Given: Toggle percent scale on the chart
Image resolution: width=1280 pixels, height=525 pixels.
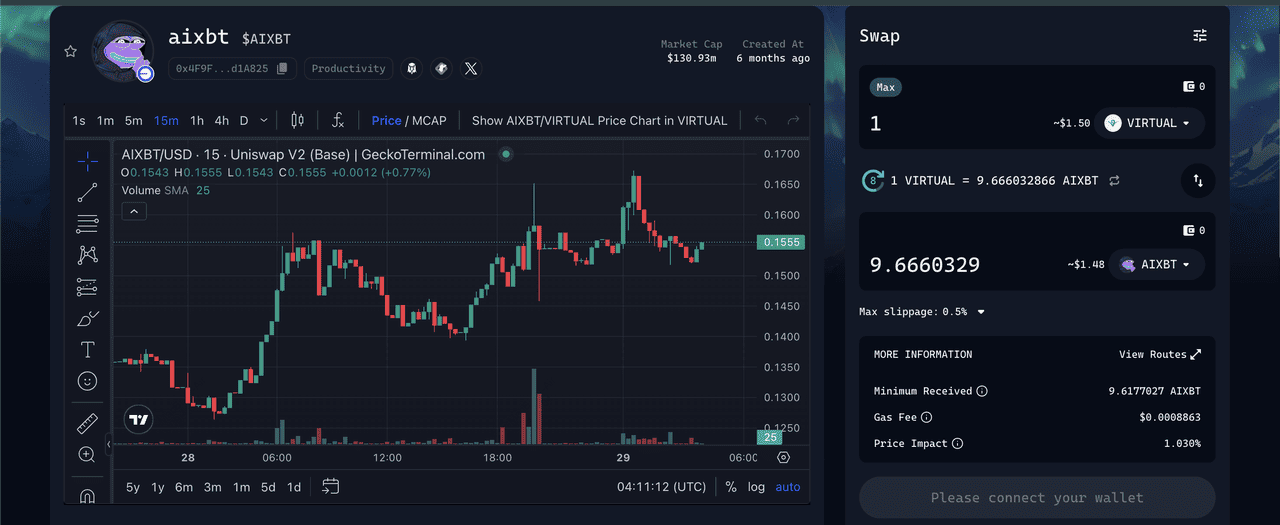Looking at the screenshot, I should (x=731, y=487).
